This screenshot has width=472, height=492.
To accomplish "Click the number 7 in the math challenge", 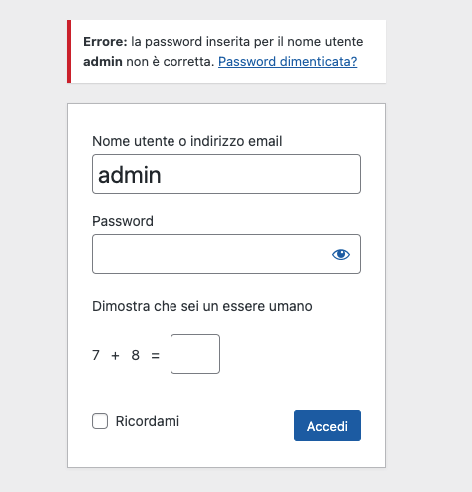I will tap(96, 355).
